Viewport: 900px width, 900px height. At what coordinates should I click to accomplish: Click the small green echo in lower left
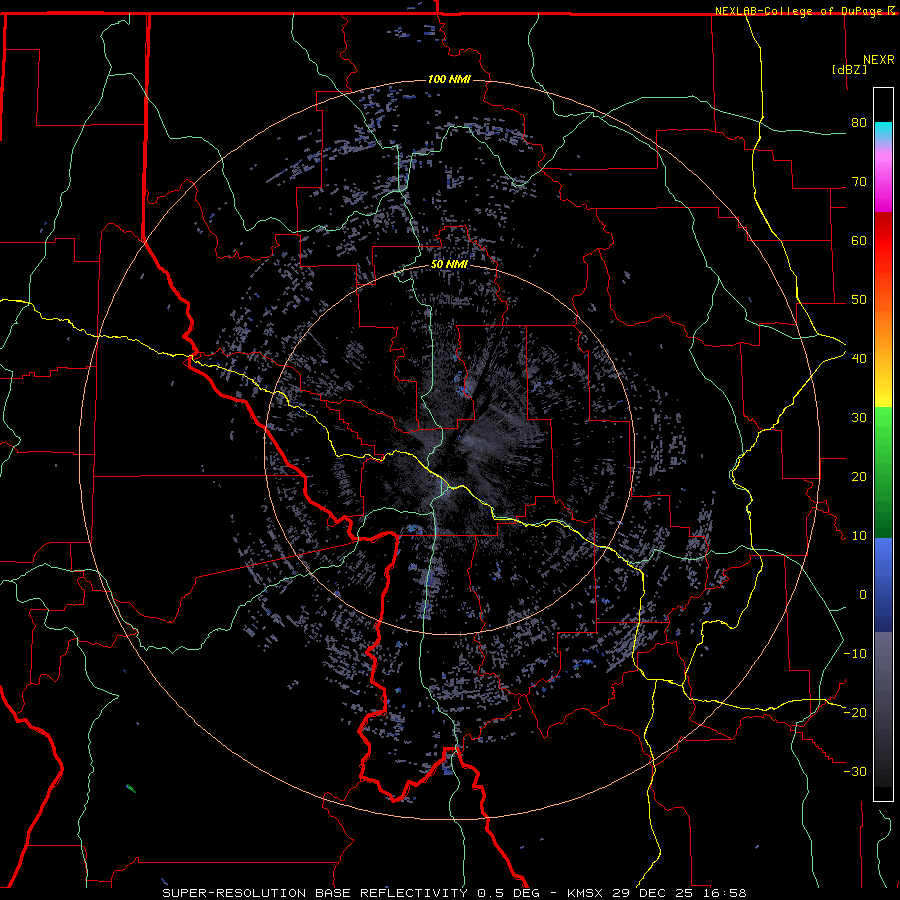click(x=131, y=789)
